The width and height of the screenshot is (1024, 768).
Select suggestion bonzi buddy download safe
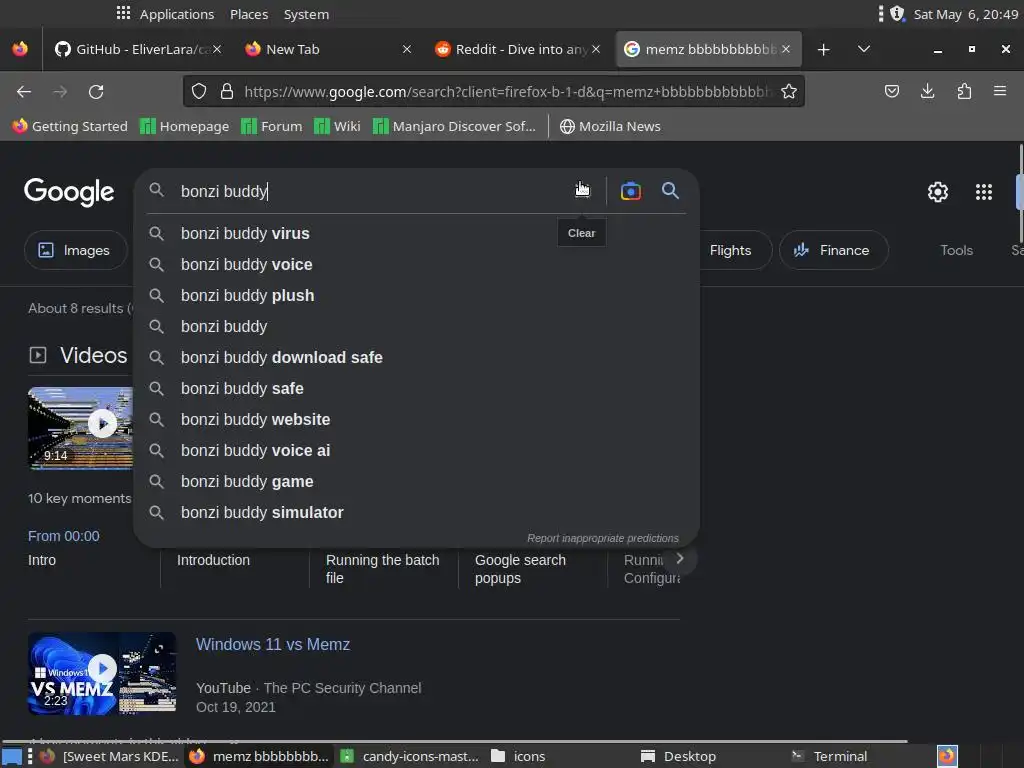(416, 357)
